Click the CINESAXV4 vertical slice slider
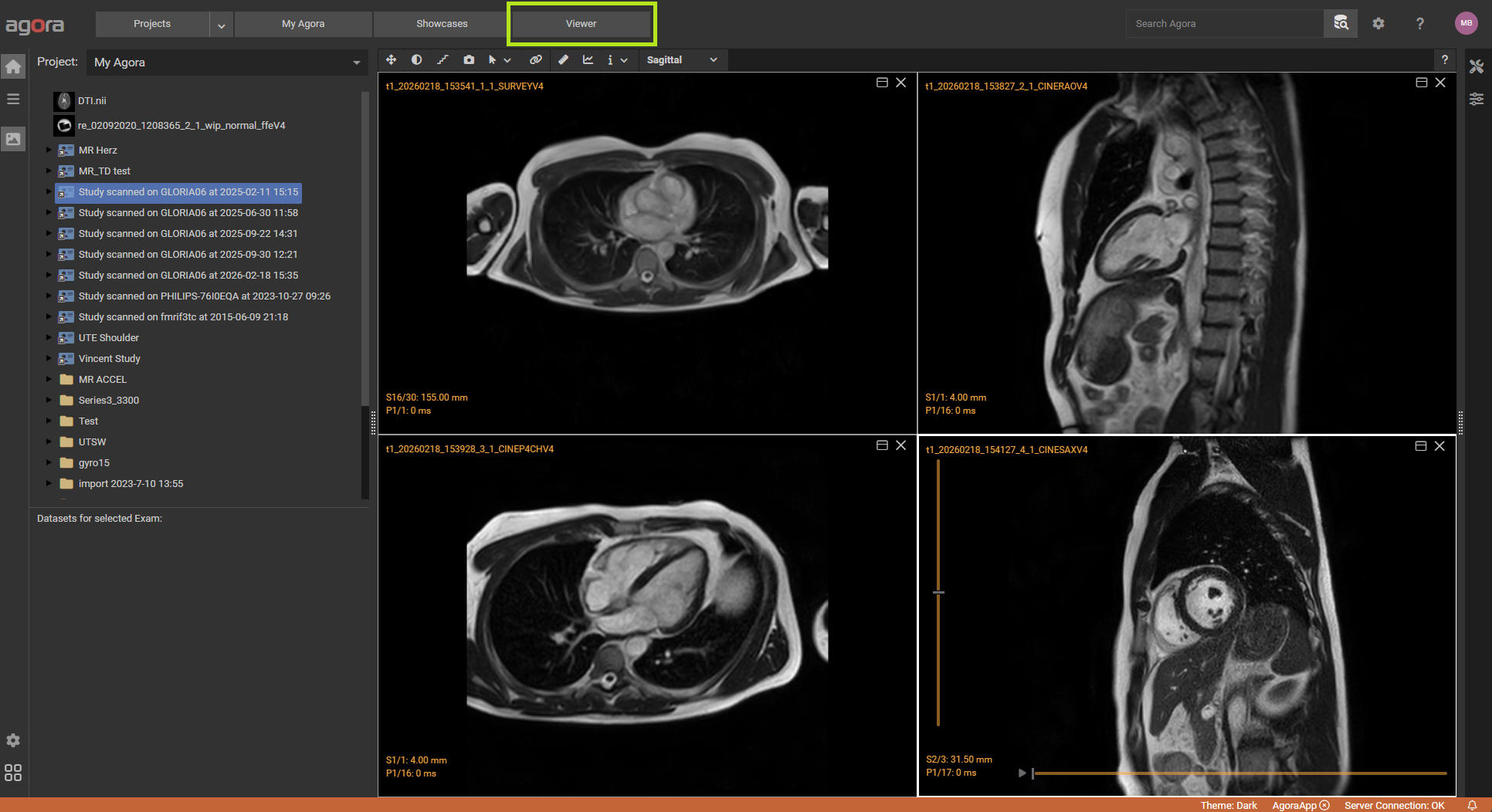Image resolution: width=1492 pixels, height=812 pixels. (938, 592)
